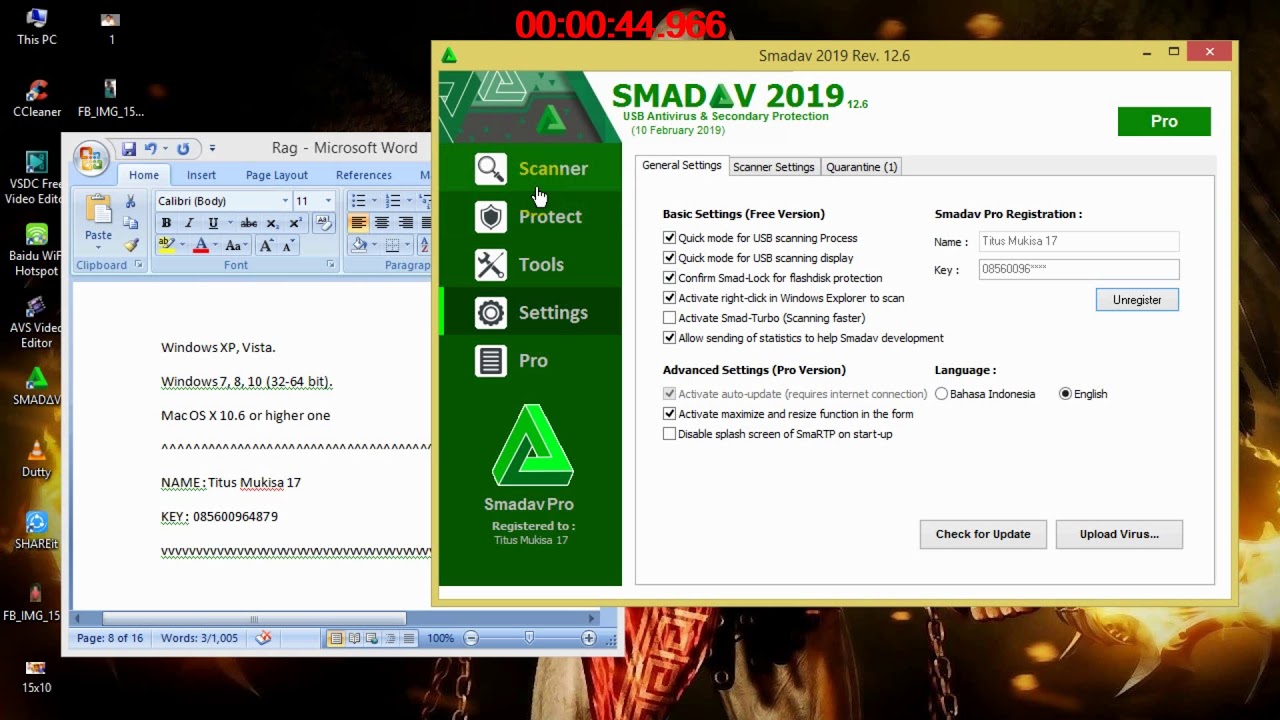This screenshot has height=720, width=1280.
Task: Open the Undo history dropdown arrow
Action: point(165,149)
